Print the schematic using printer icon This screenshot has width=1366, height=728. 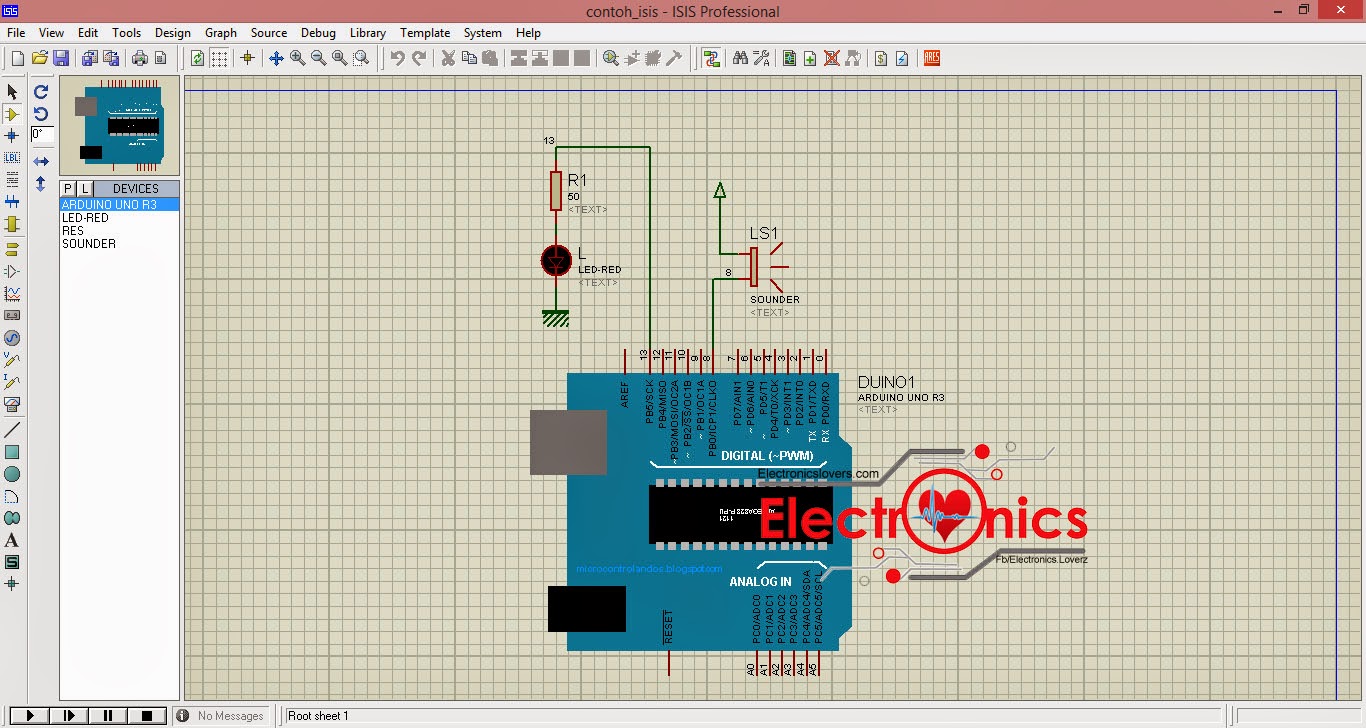(x=140, y=59)
